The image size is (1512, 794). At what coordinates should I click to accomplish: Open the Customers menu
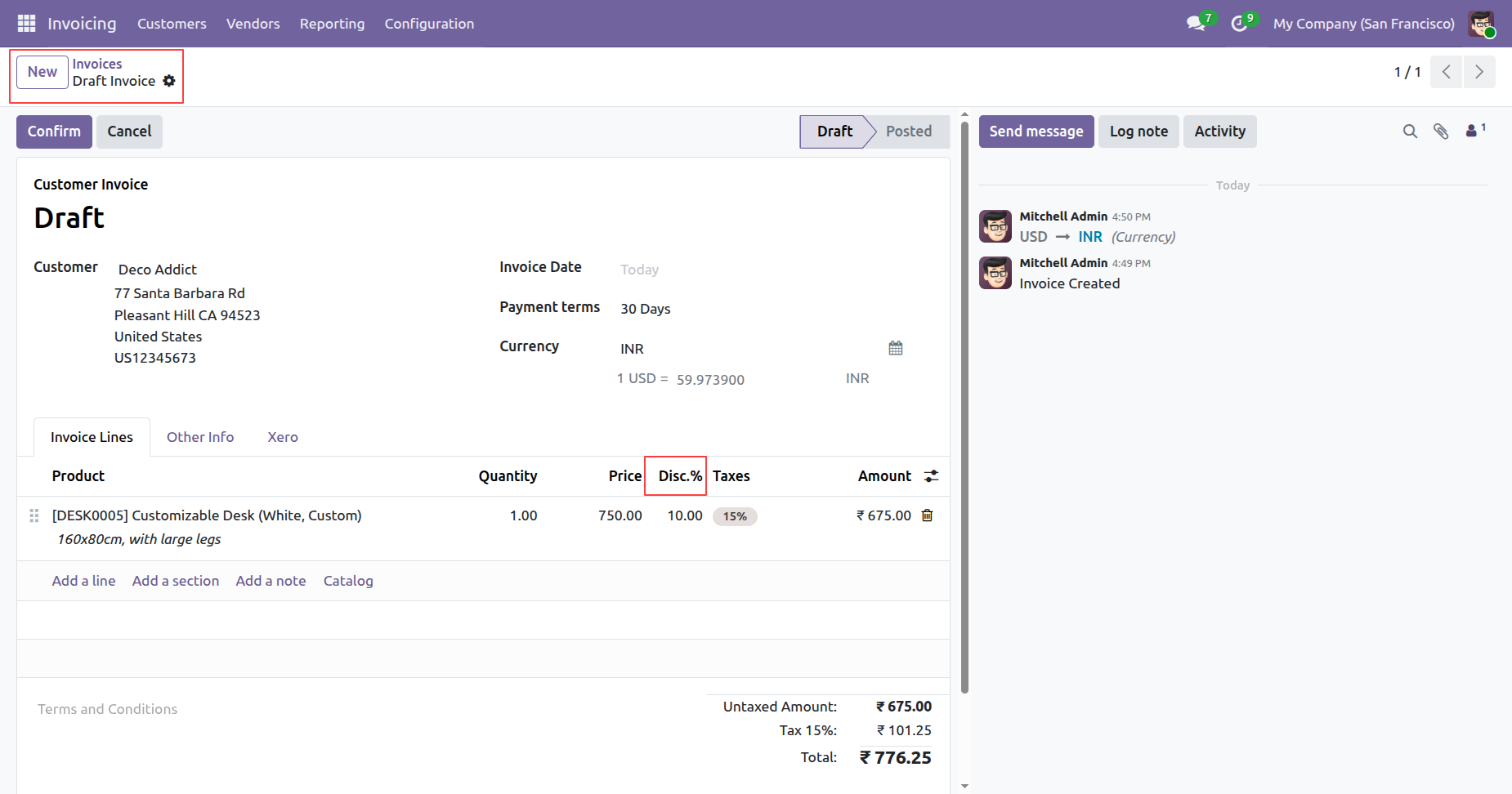(x=172, y=24)
